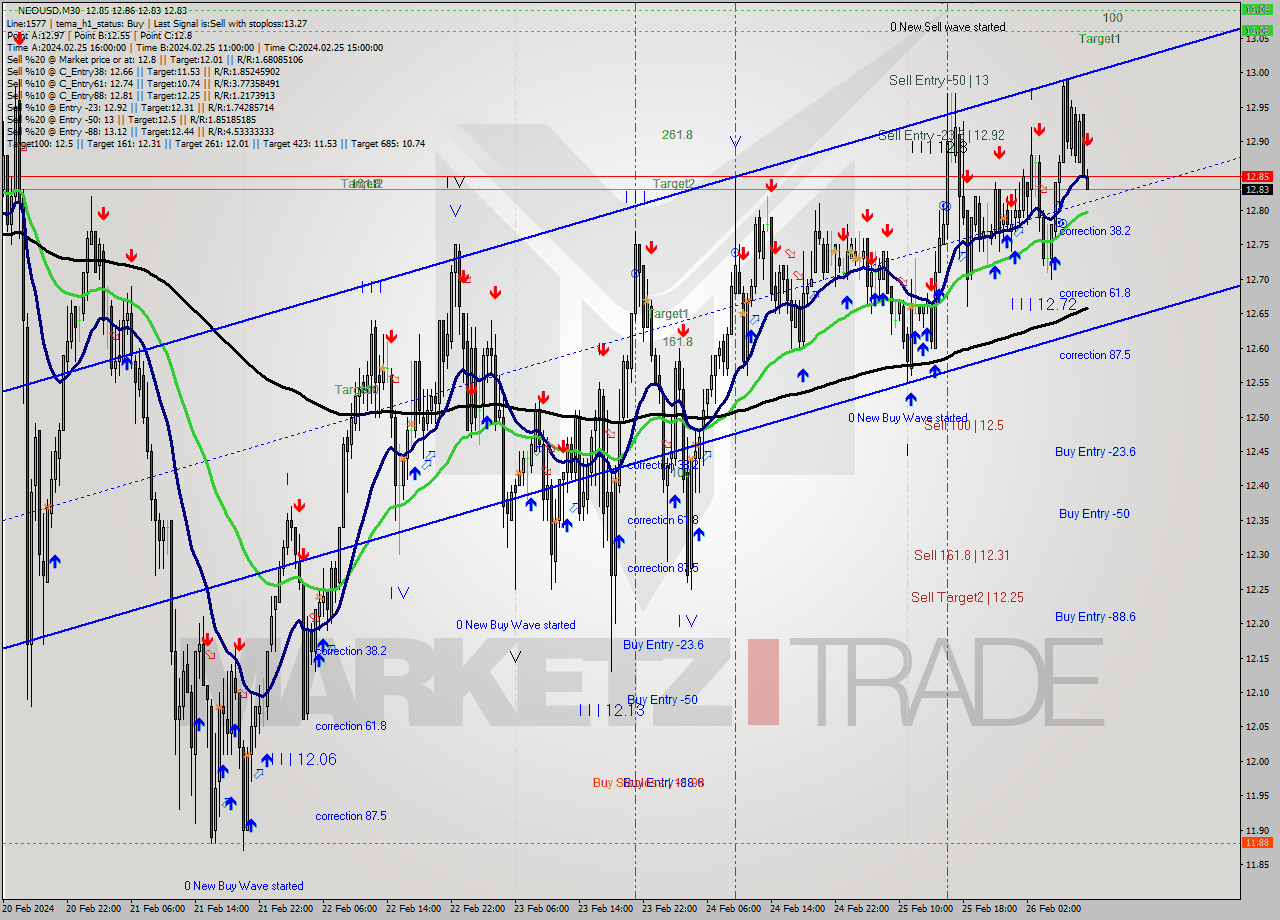The image size is (1280, 920).
Task: Select the 'III 12.13' wave label
Action: coord(612,709)
